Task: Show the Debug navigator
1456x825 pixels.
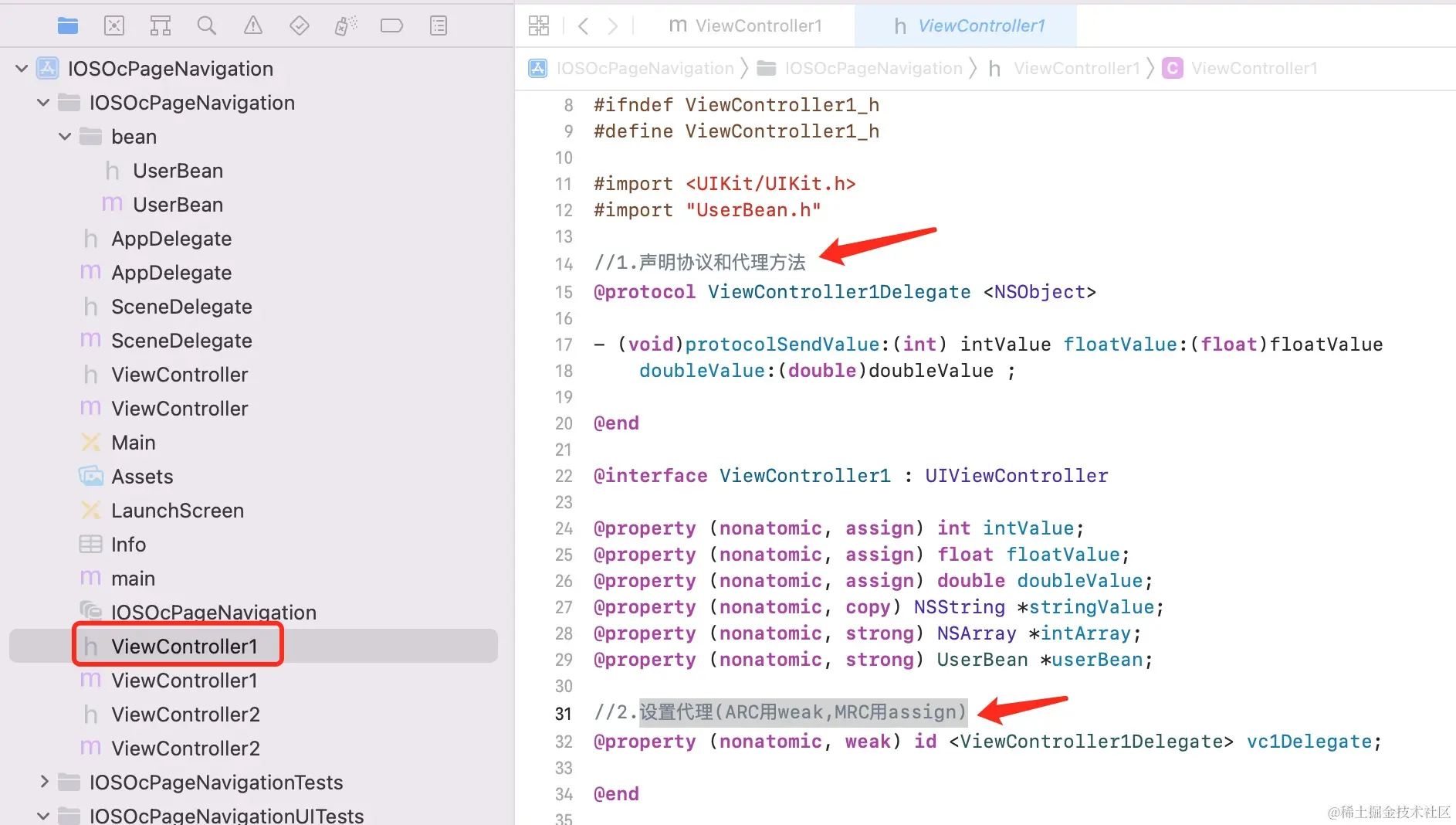Action: click(346, 25)
